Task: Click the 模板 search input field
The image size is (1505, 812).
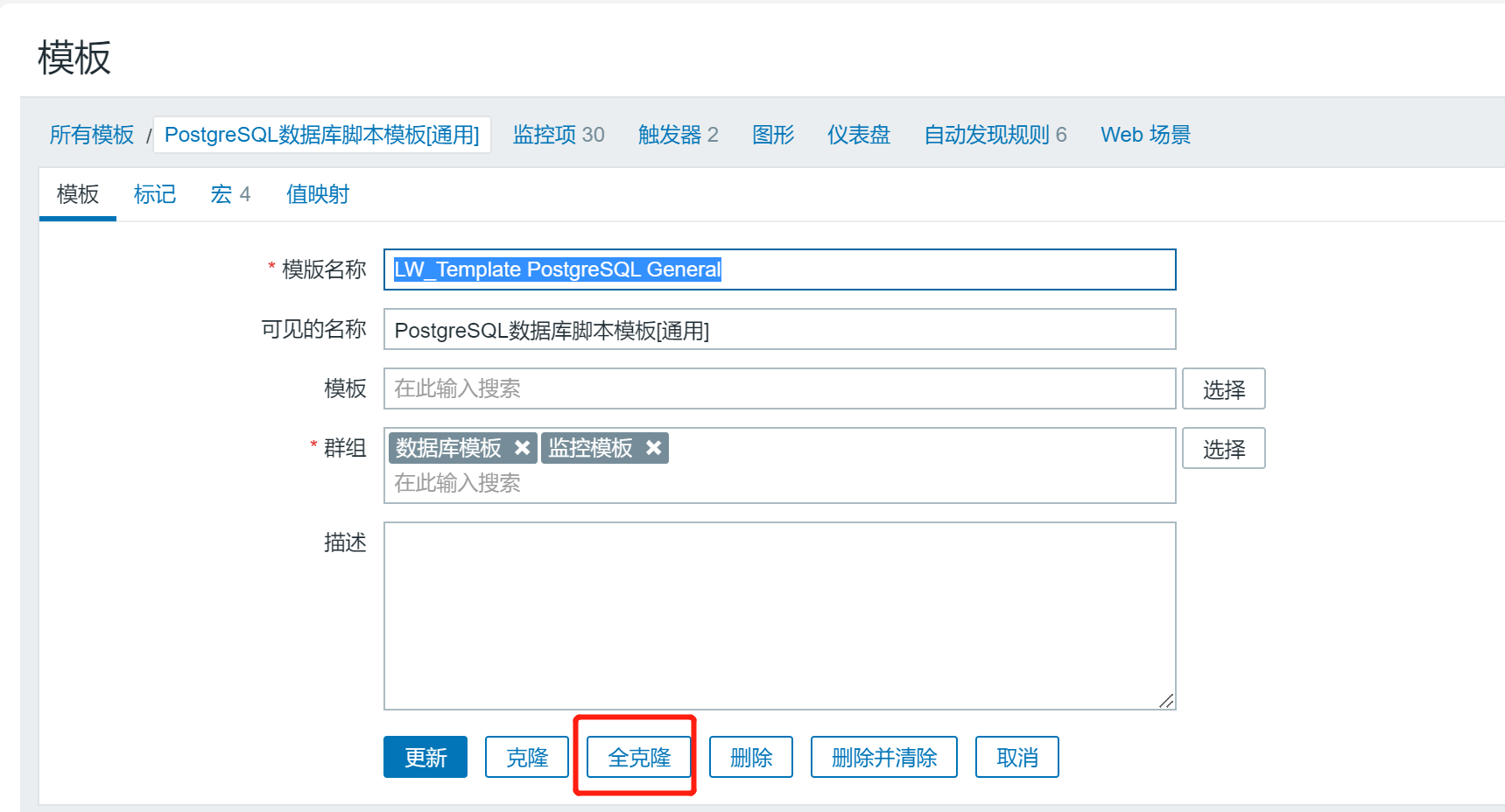Action: (x=779, y=388)
